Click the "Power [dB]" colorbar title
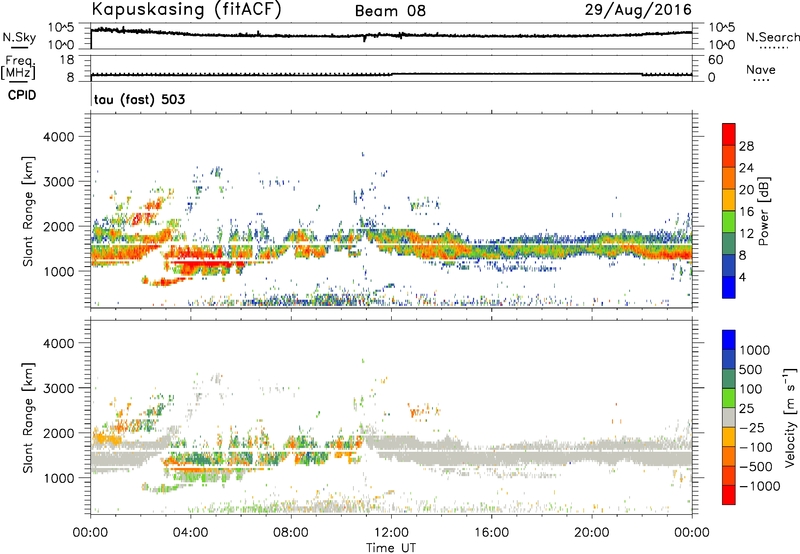 pyautogui.click(x=763, y=211)
